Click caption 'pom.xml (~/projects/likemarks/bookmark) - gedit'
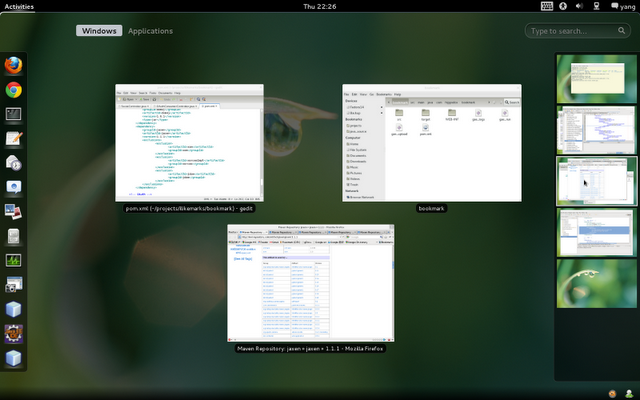Image resolution: width=640 pixels, height=400 pixels. coord(189,208)
